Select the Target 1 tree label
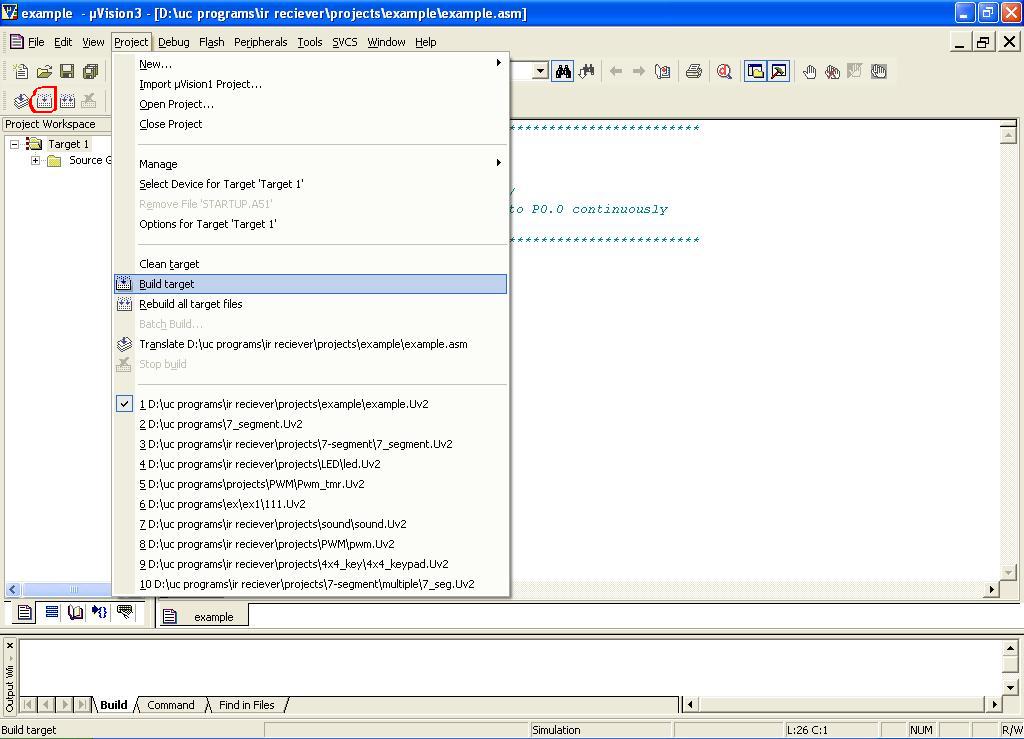 pos(69,144)
